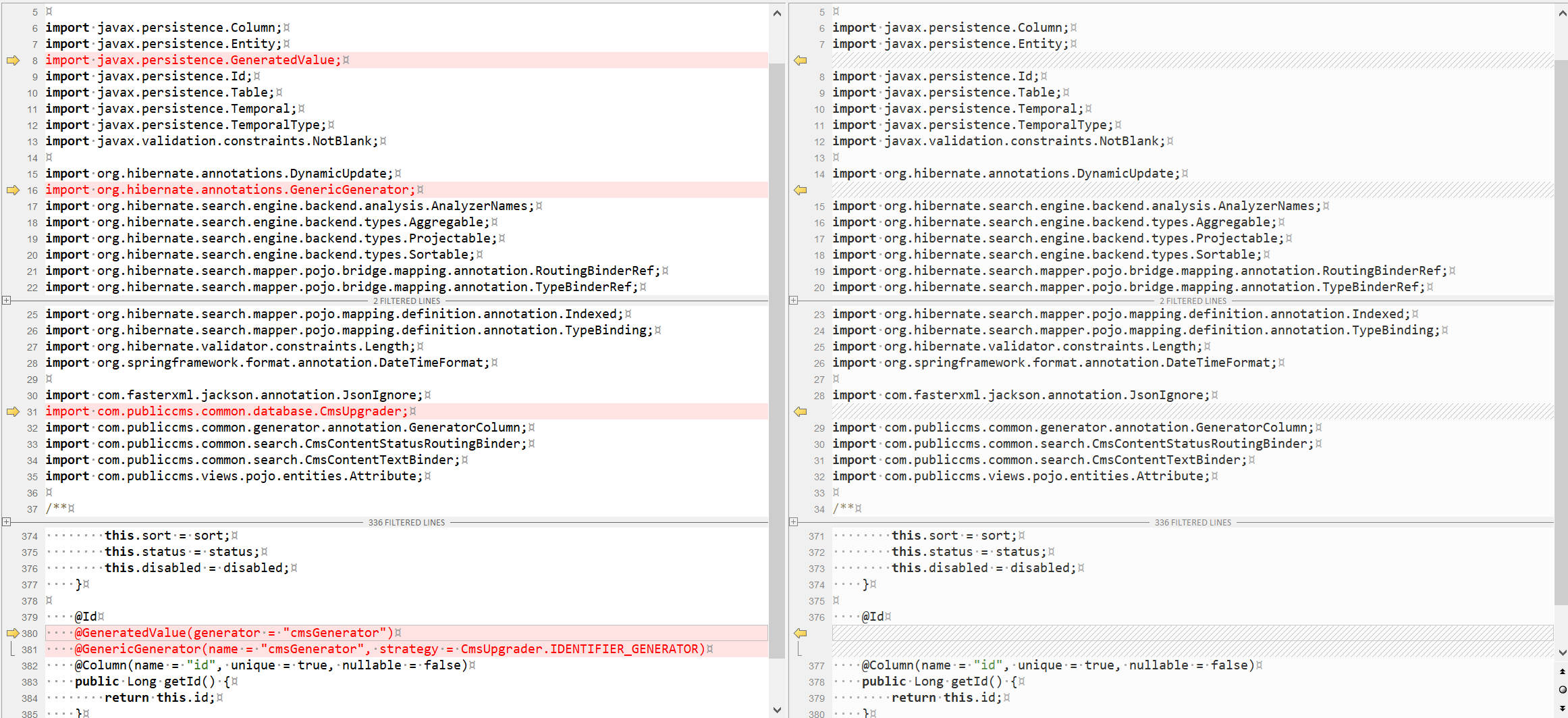
Task: Click the @GenericGenerator line in left pane
Action: pyautogui.click(x=391, y=649)
